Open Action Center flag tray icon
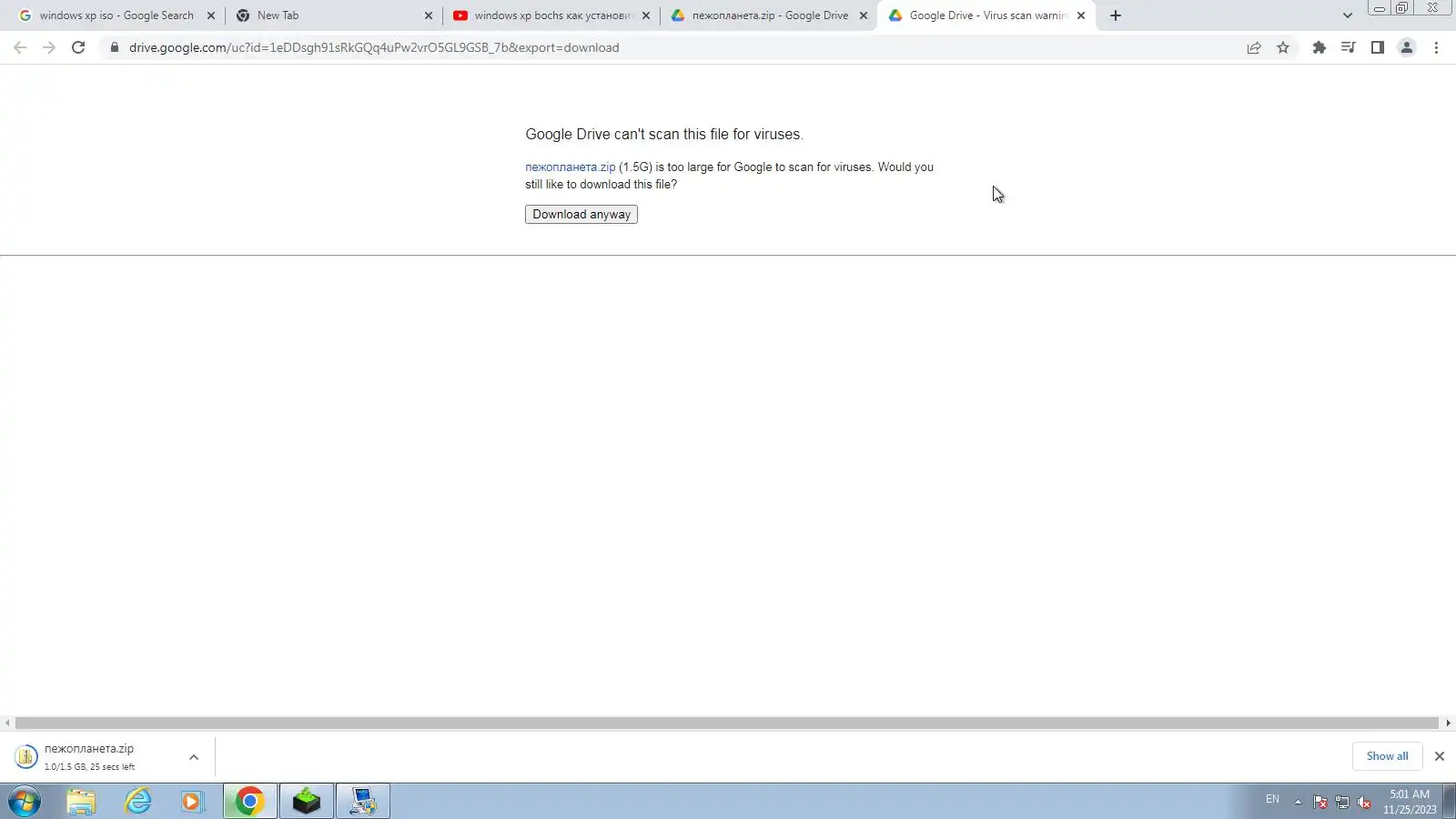This screenshot has height=819, width=1456. [x=1320, y=802]
